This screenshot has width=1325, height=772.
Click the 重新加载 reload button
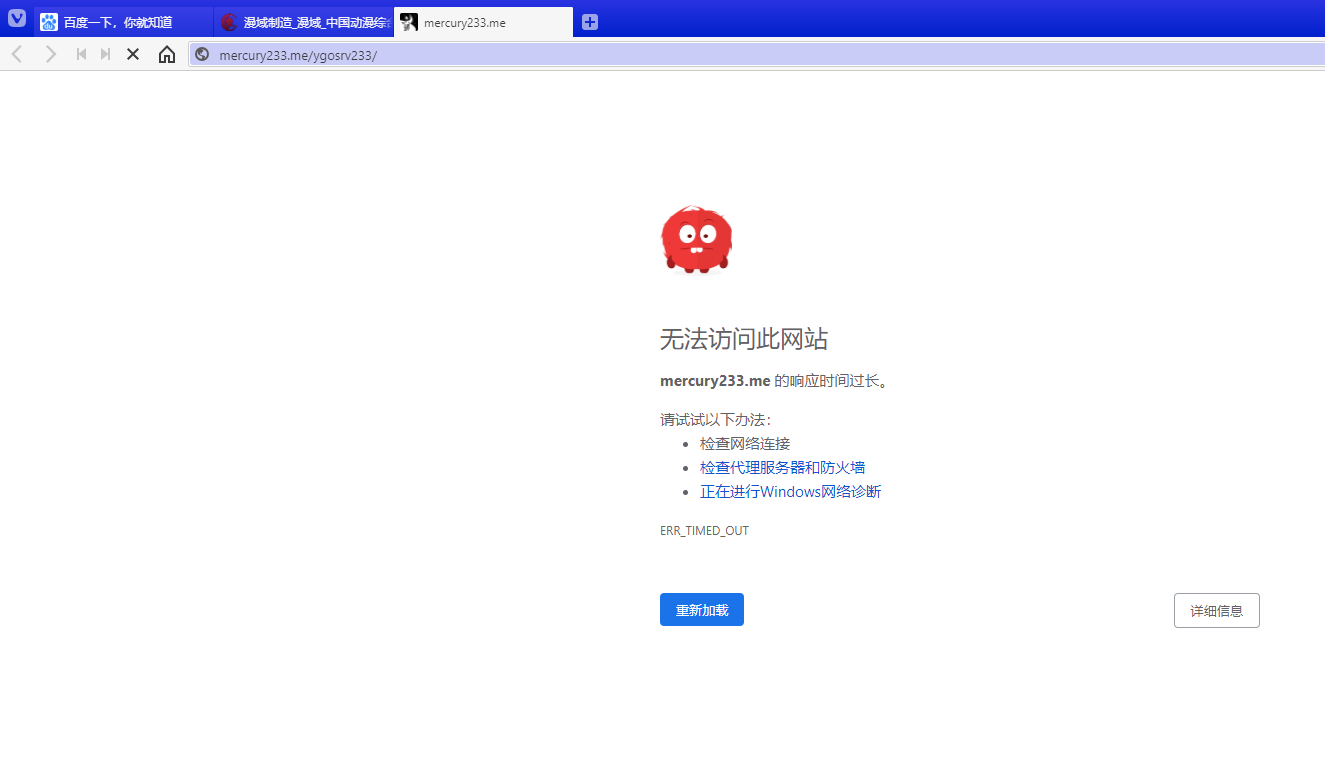(x=701, y=609)
